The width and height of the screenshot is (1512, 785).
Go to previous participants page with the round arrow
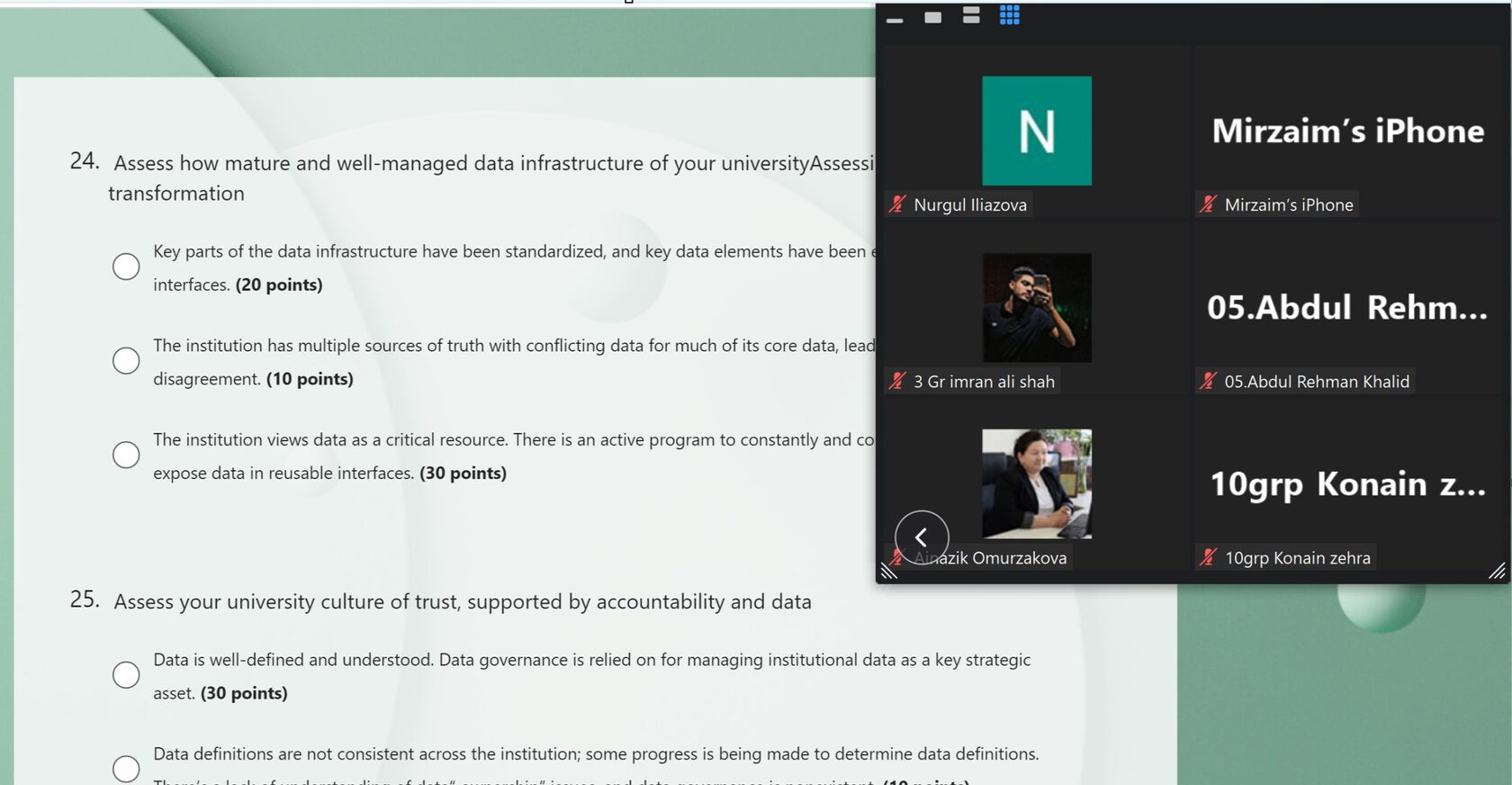pyautogui.click(x=922, y=537)
